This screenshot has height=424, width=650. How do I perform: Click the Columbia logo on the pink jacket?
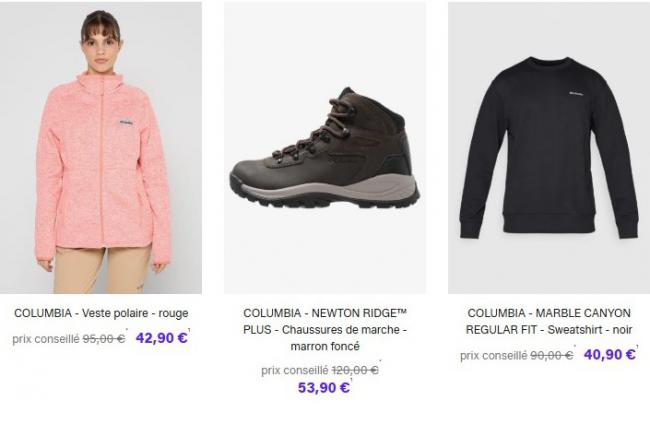[x=126, y=122]
